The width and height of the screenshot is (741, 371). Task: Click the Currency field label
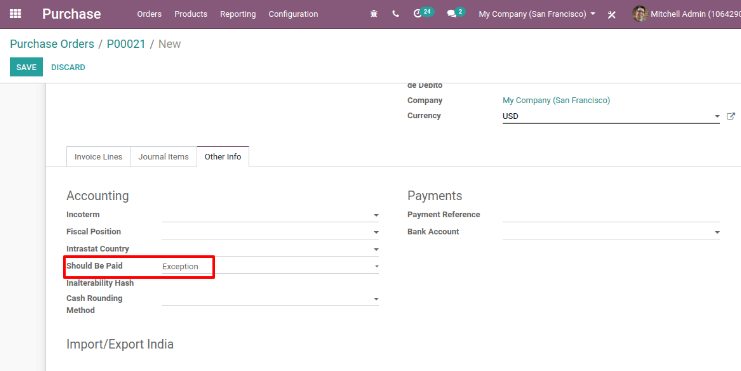(x=424, y=115)
